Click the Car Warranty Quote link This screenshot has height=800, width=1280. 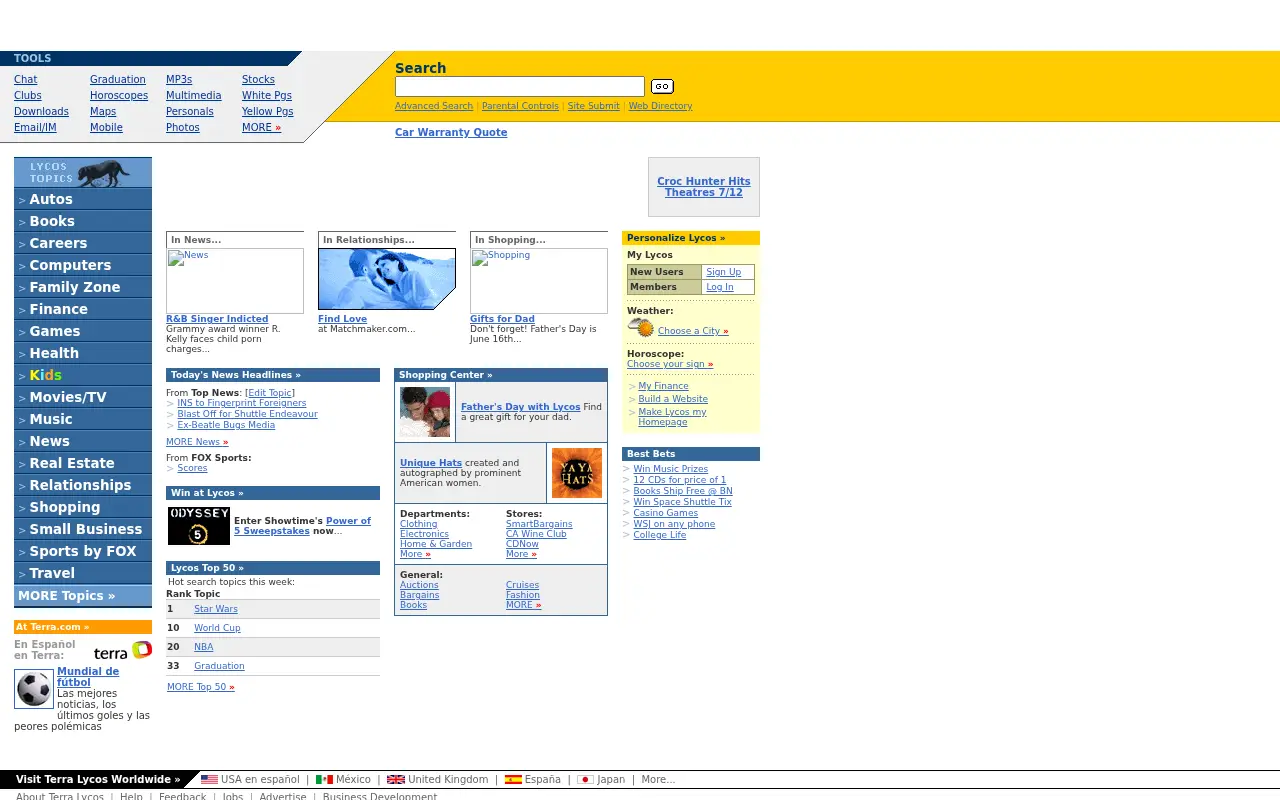point(451,132)
